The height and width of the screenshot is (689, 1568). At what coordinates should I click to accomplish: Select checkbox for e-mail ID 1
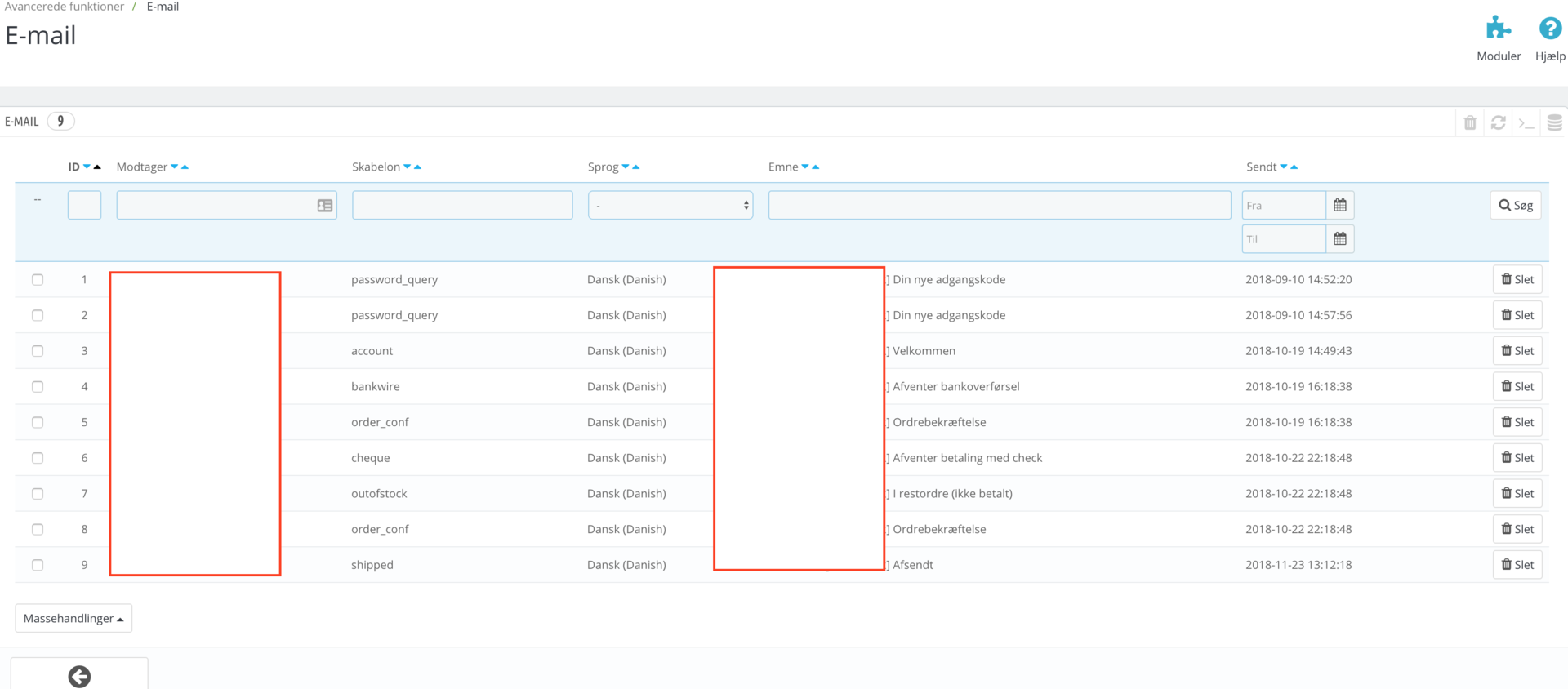(38, 279)
